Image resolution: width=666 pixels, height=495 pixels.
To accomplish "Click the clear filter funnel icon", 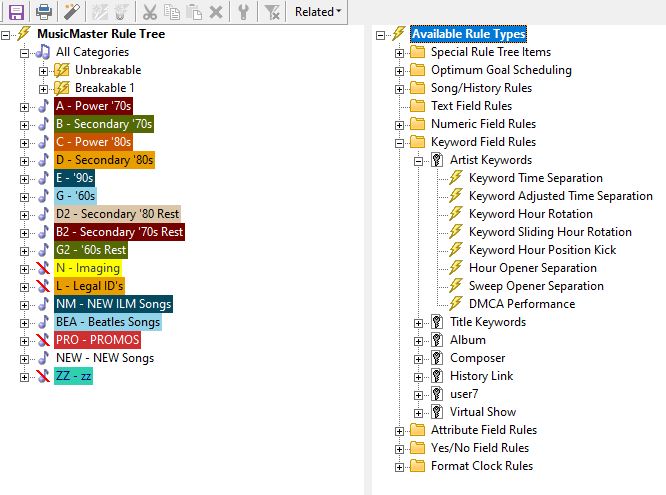I will [x=272, y=12].
